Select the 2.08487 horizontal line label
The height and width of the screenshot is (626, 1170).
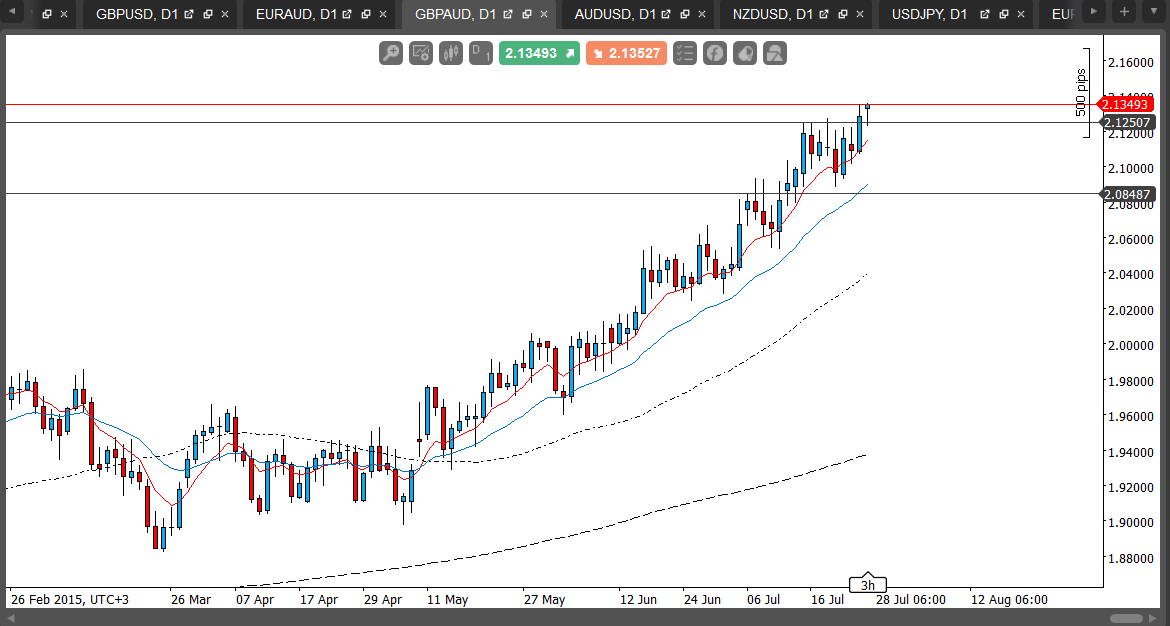[1127, 194]
